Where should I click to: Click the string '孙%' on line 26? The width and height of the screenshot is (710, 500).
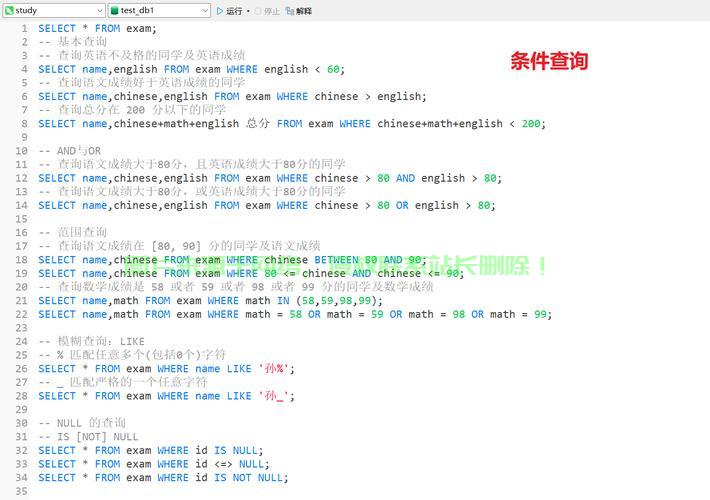pos(273,369)
